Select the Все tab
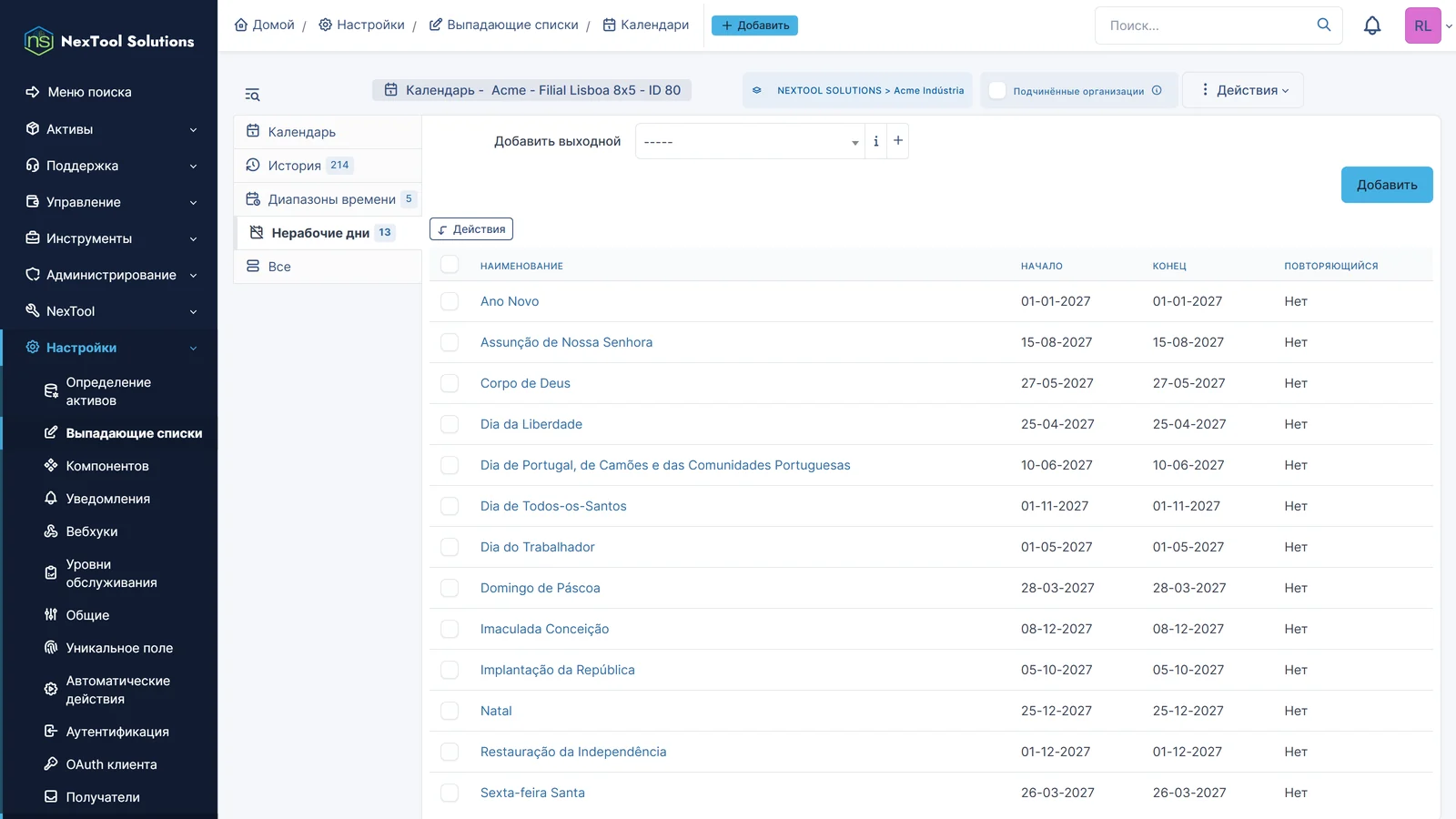The width and height of the screenshot is (1456, 819). [x=328, y=266]
